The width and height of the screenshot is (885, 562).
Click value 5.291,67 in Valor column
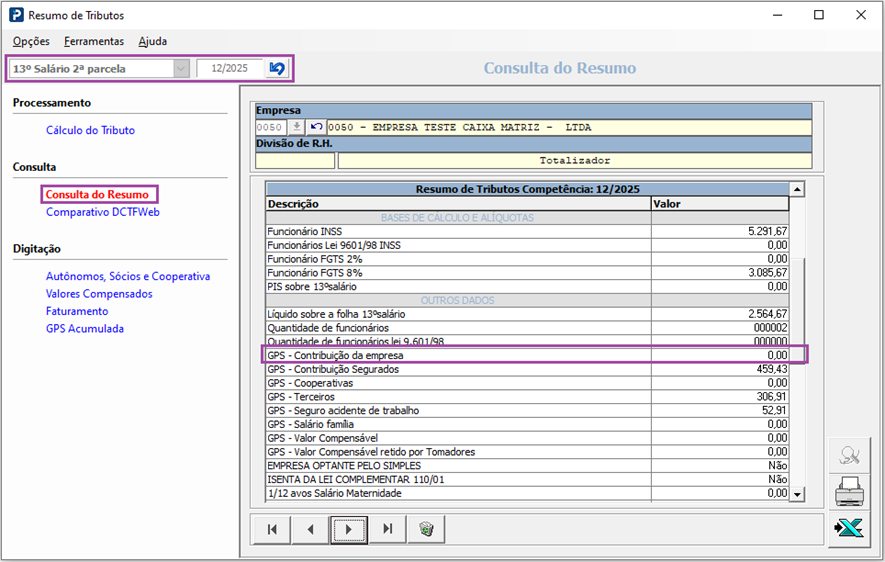[x=768, y=231]
